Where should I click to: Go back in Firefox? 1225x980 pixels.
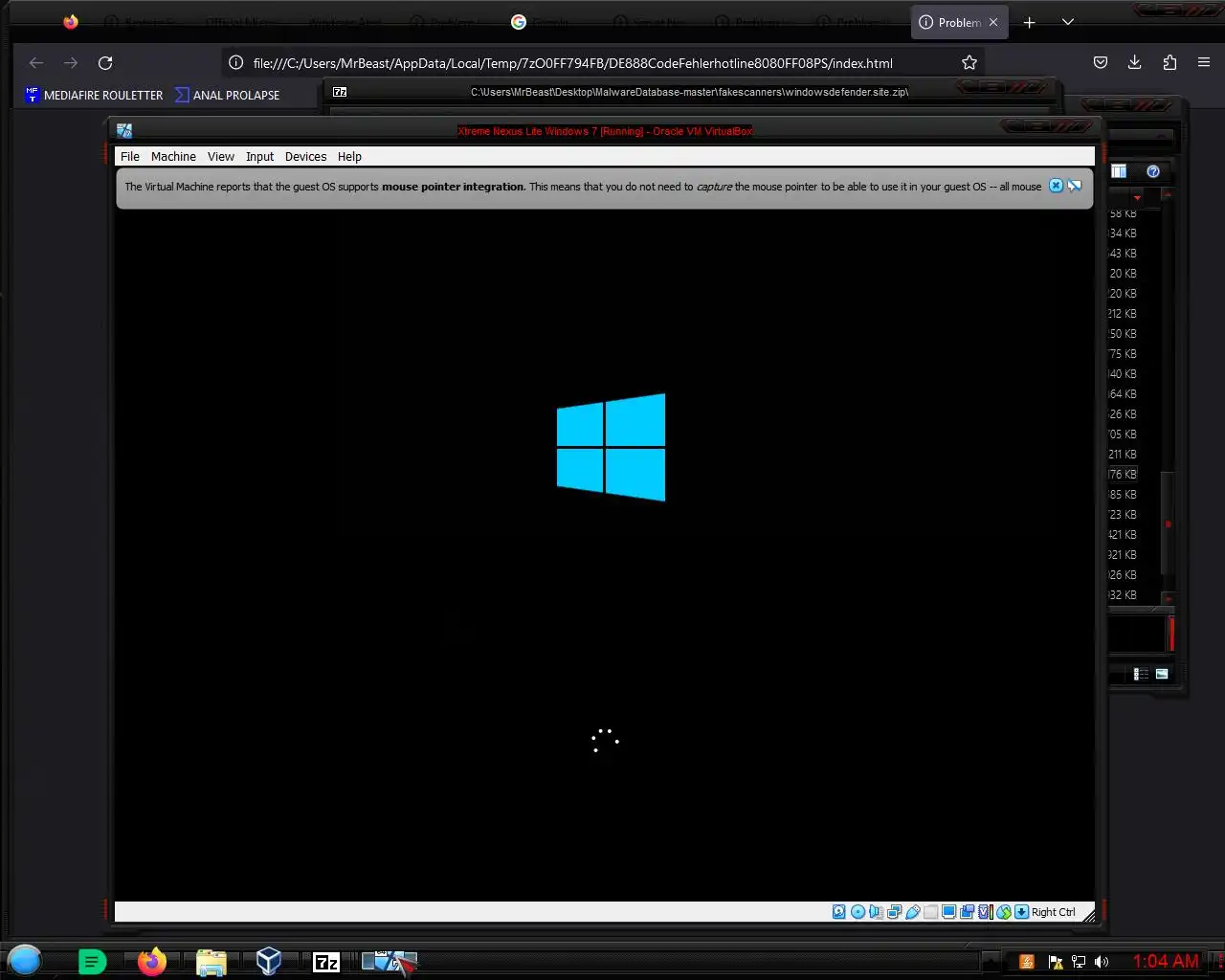click(36, 62)
